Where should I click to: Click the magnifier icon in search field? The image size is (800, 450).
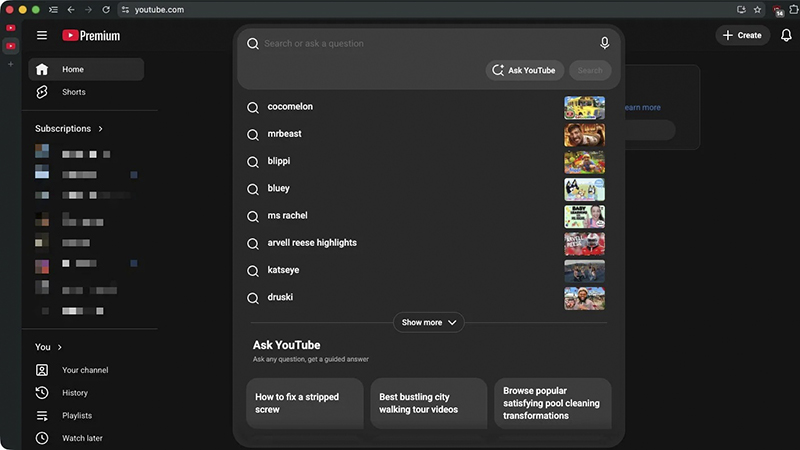(253, 44)
